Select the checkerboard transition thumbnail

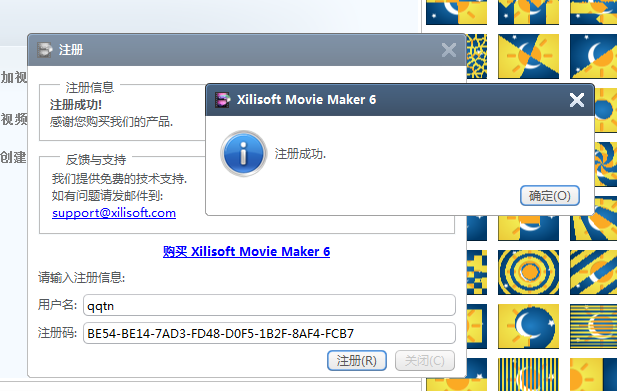pos(477,272)
